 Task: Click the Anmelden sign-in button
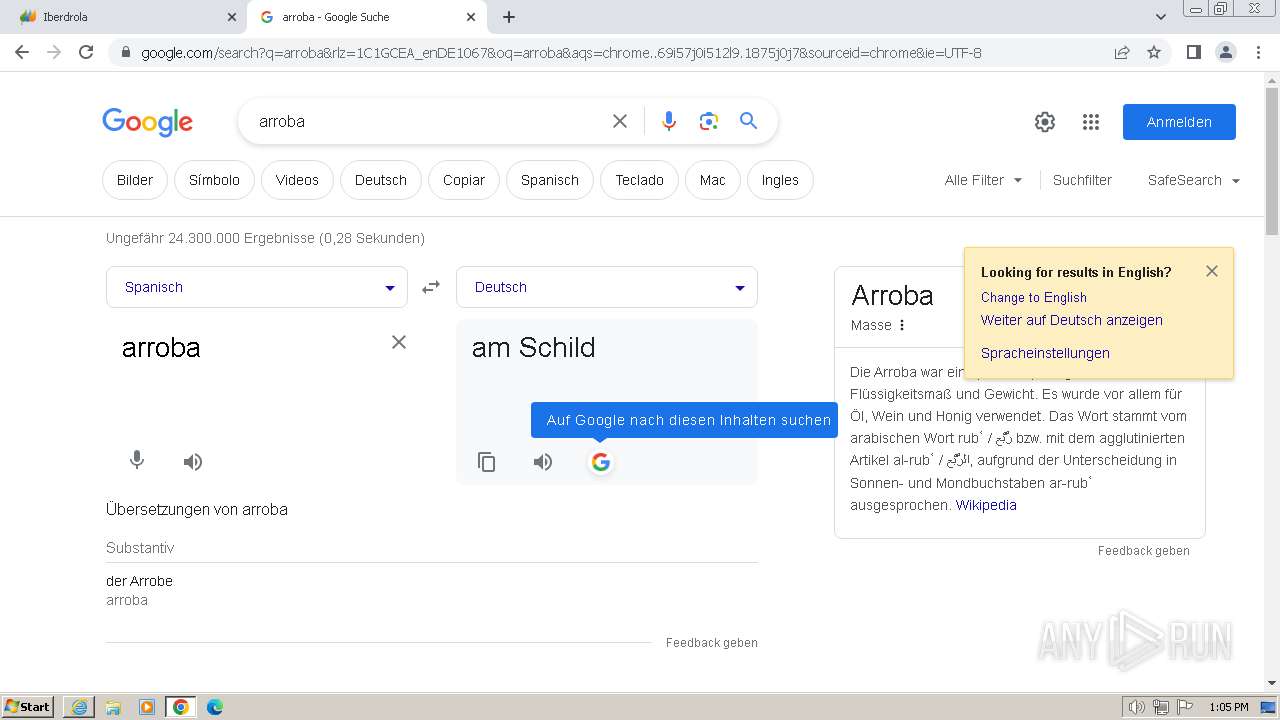(1179, 122)
